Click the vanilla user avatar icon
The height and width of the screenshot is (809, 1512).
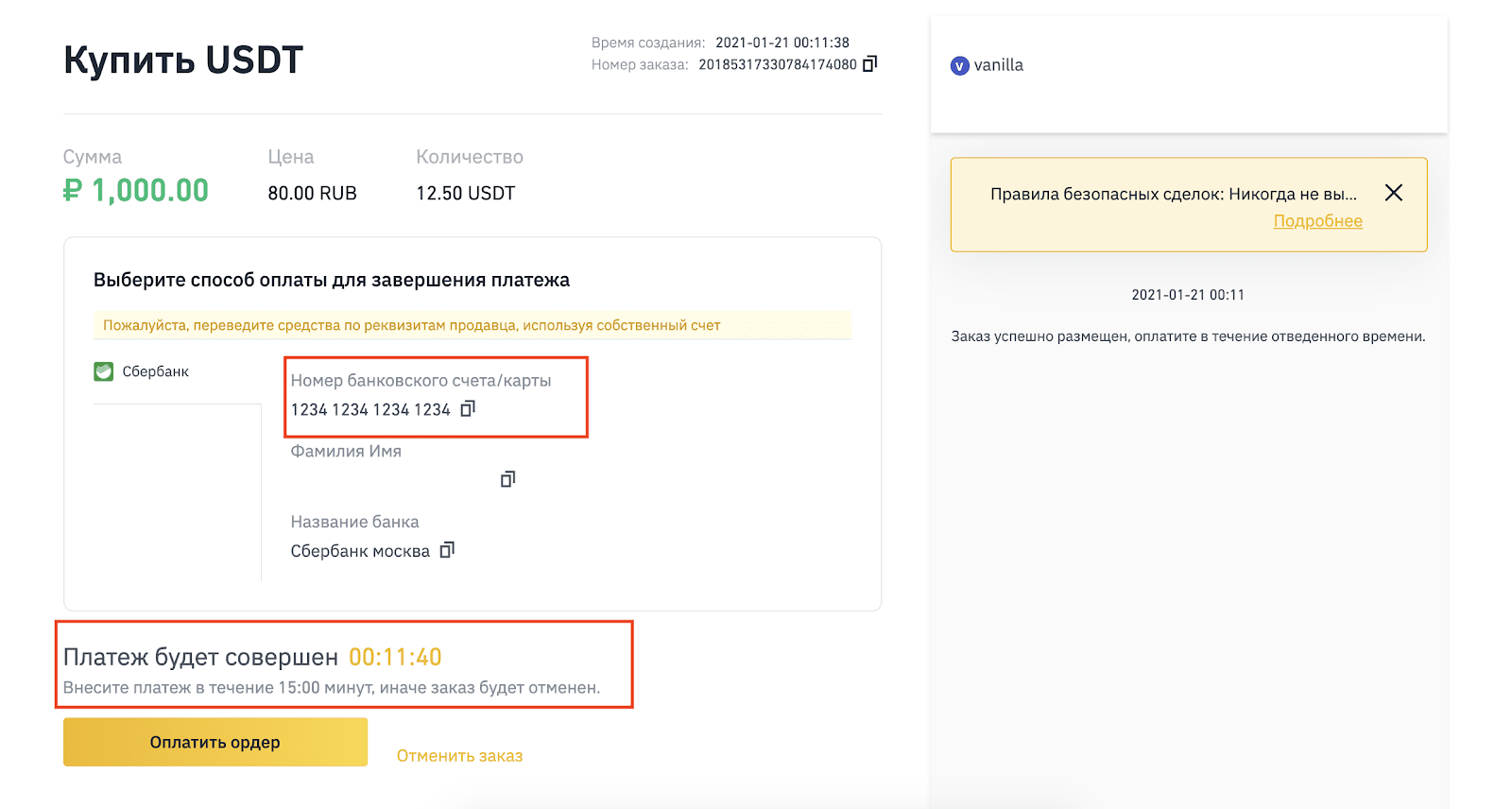(960, 65)
